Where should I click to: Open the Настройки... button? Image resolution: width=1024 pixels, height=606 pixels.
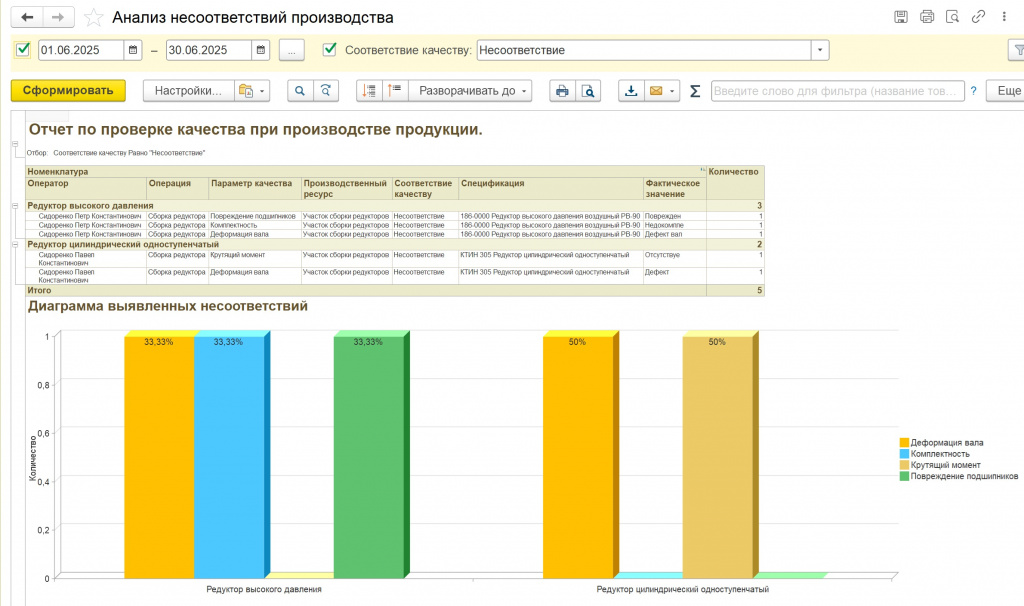pyautogui.click(x=188, y=91)
